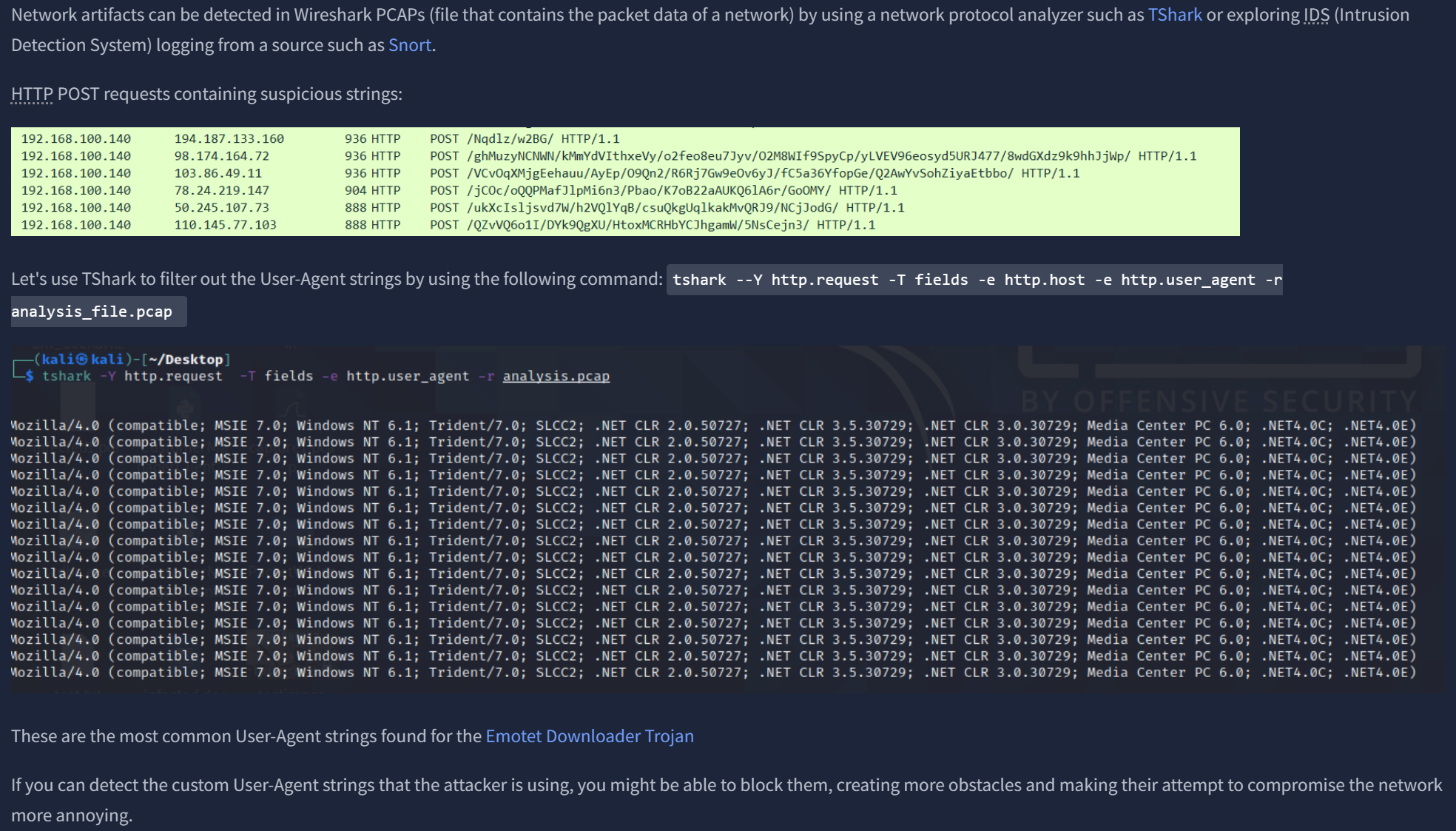Click the ~/Desktop path in terminal prompt
1456x831 pixels.
(x=185, y=360)
